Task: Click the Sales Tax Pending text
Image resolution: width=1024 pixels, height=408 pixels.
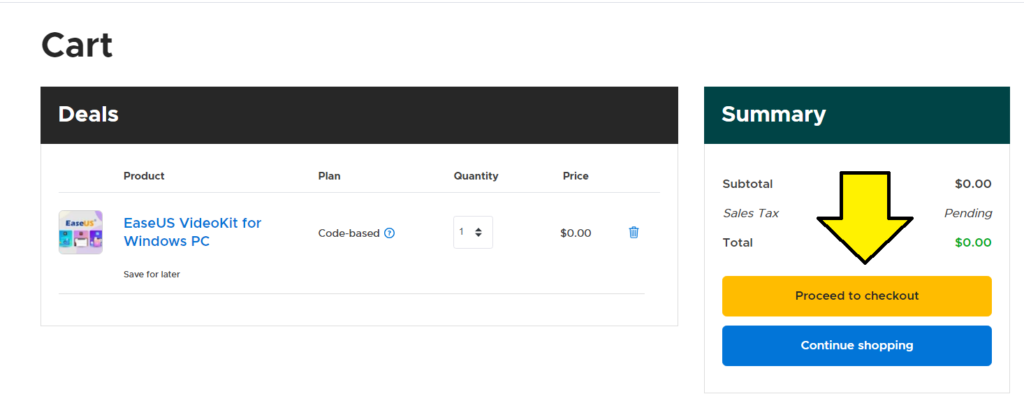Action: point(968,213)
